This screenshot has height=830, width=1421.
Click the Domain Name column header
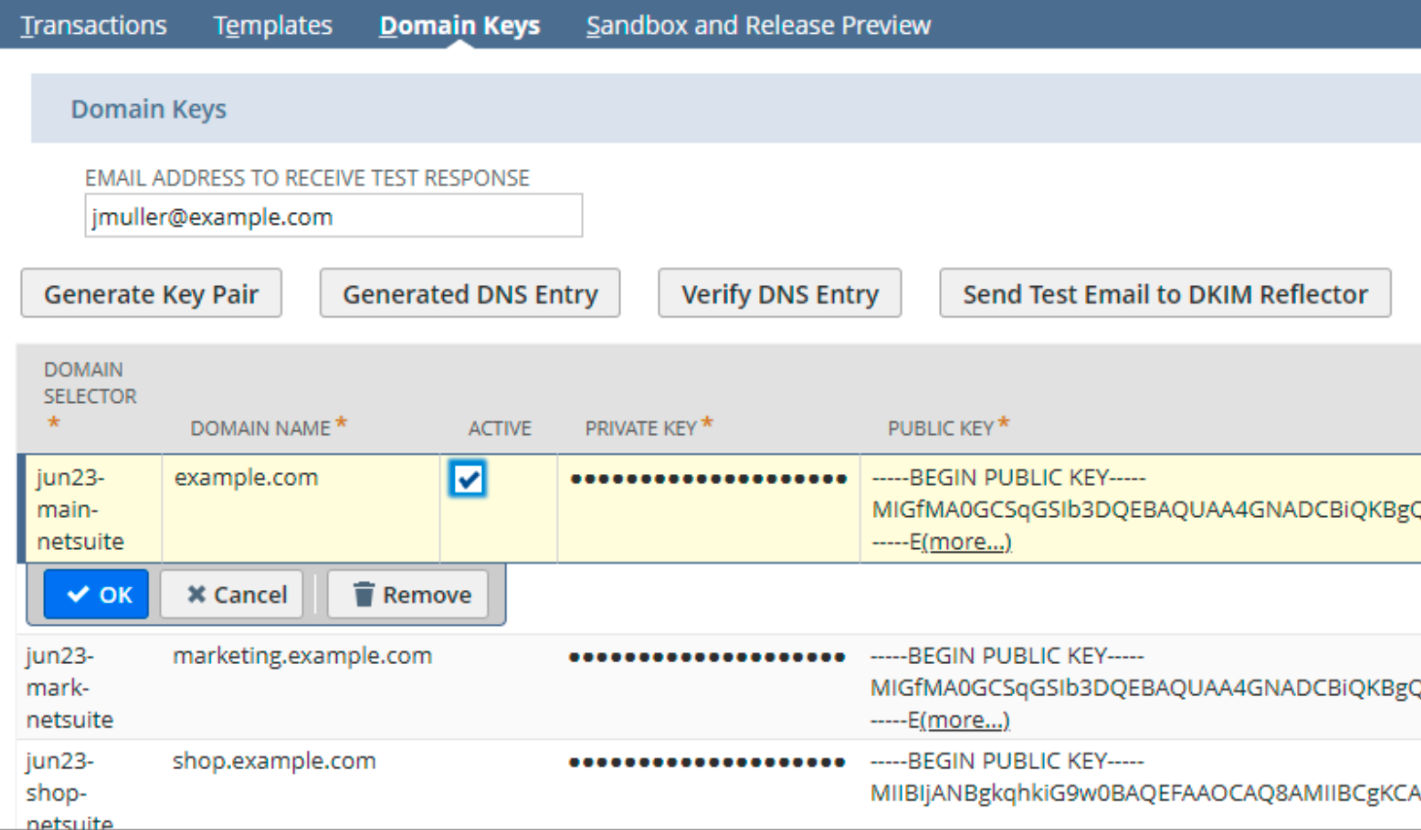(262, 428)
